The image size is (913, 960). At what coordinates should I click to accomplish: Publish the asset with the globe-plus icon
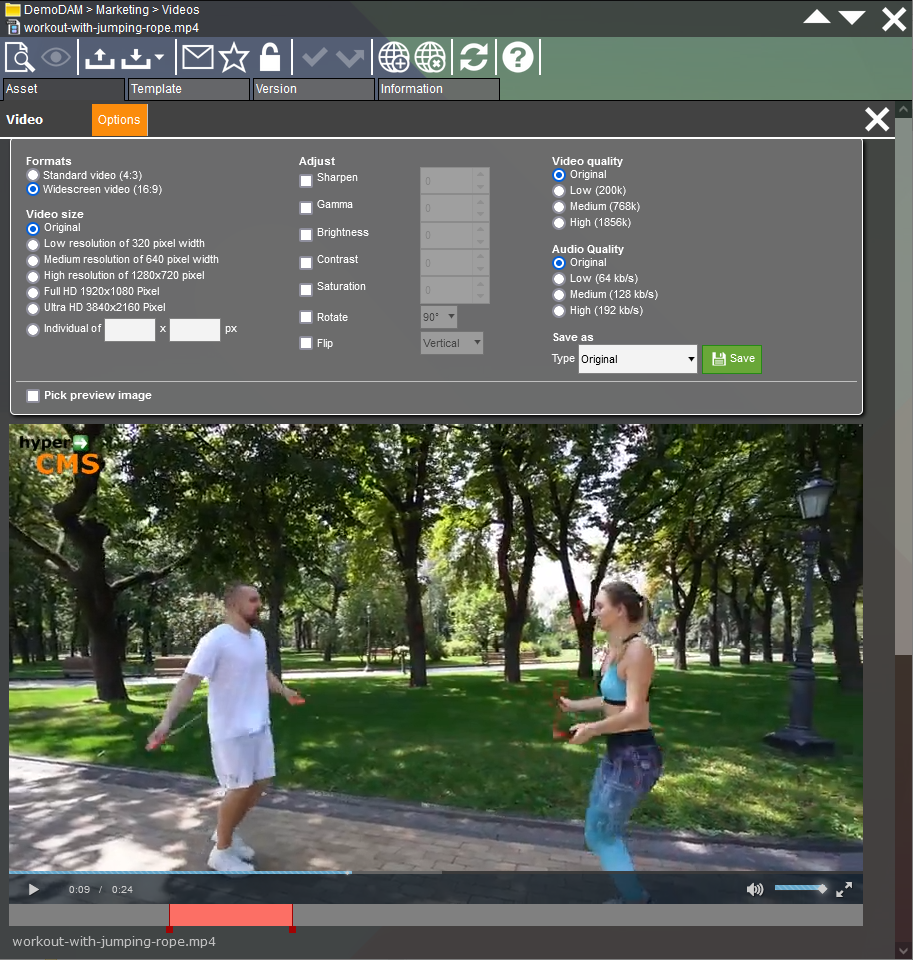(394, 57)
